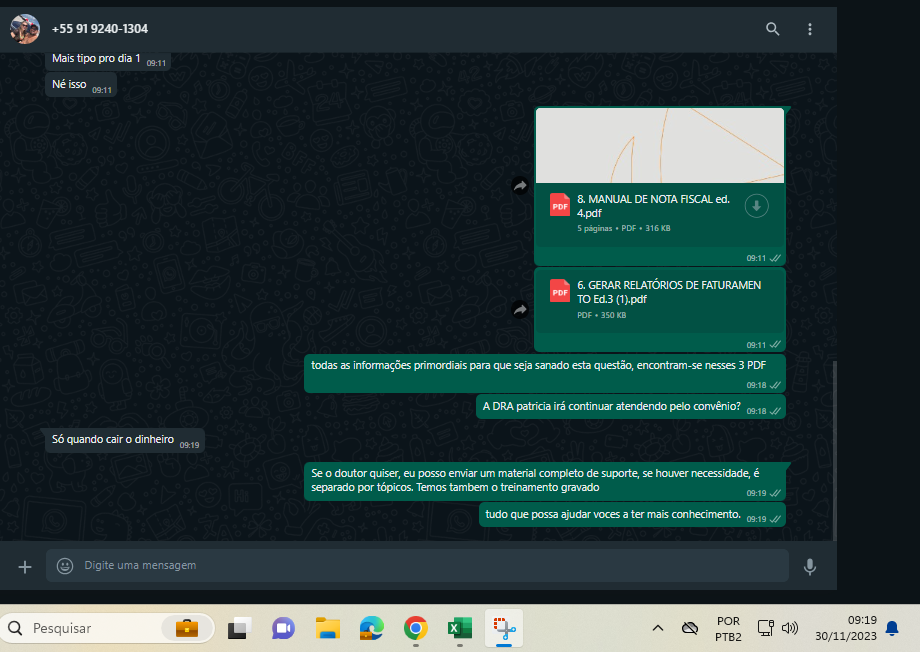
Task: Click the contact profile picture
Action: pos(25,29)
